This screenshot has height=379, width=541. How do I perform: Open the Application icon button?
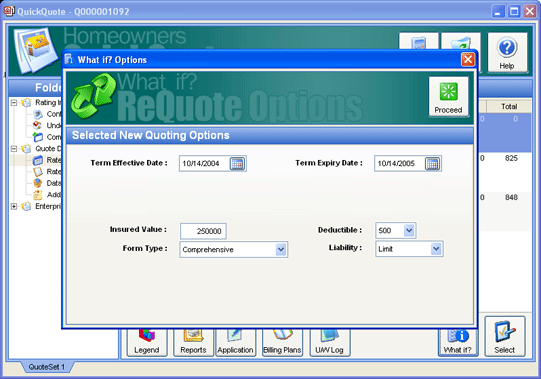pos(235,342)
